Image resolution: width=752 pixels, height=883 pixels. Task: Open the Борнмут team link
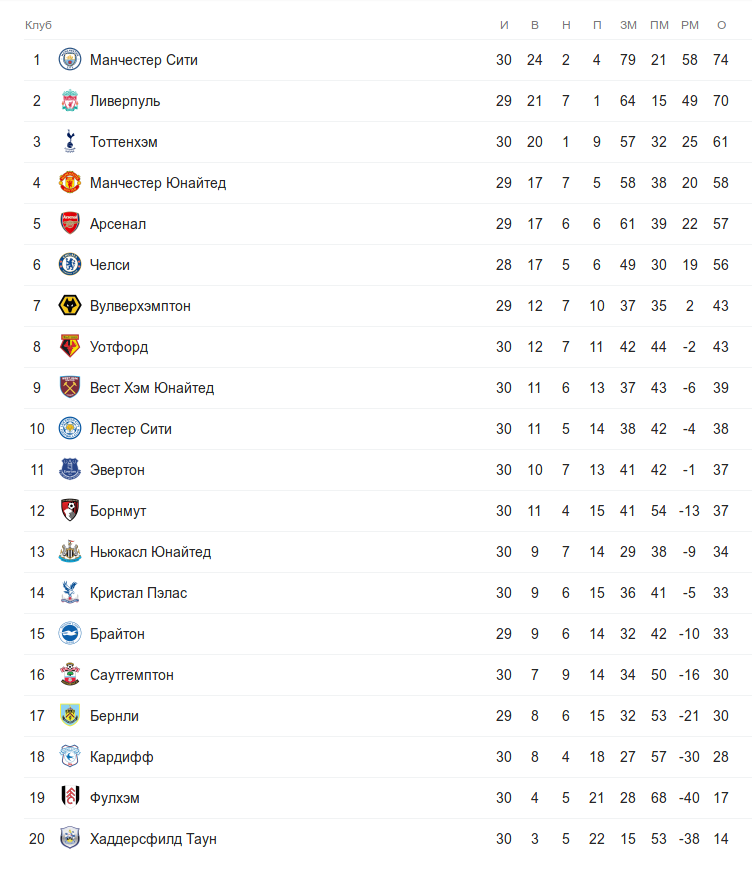[x=118, y=511]
